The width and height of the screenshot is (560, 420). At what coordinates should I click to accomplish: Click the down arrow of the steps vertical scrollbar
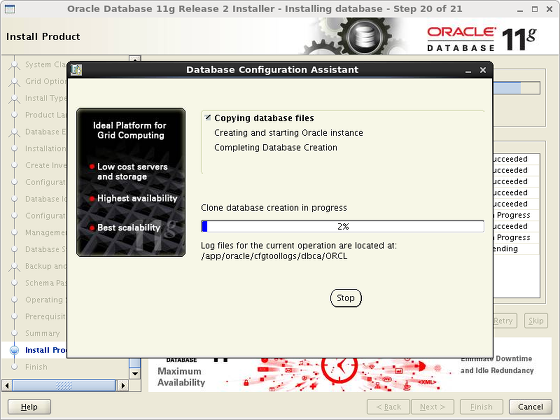135,374
